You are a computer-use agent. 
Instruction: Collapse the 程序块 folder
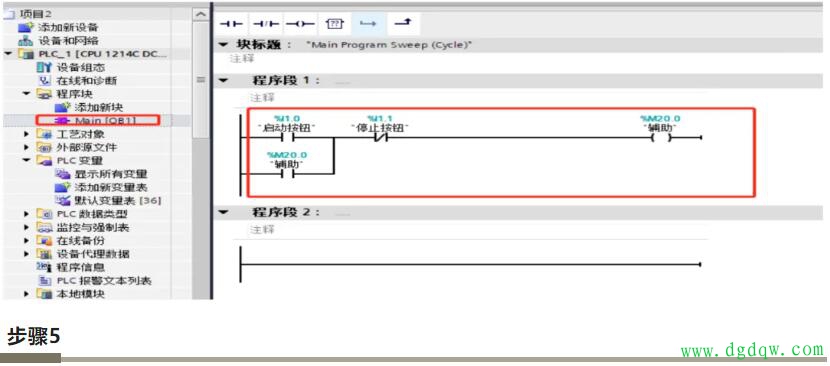pos(26,94)
